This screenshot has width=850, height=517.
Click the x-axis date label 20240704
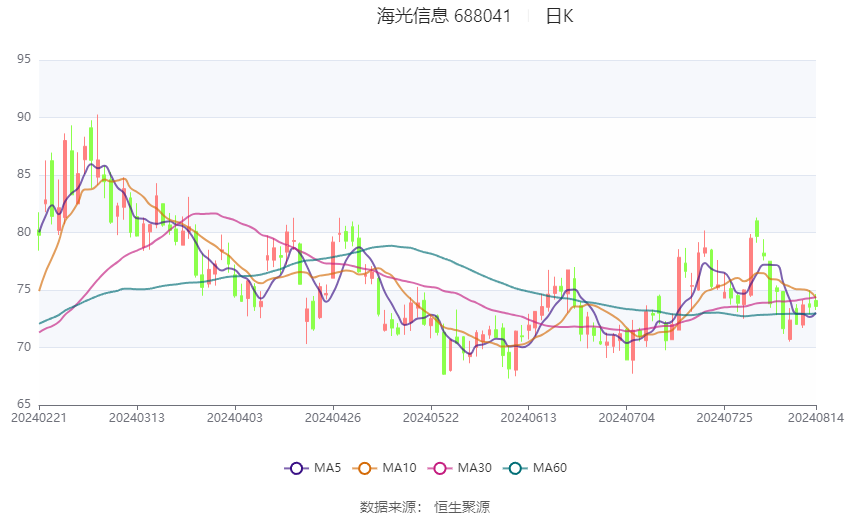[627, 418]
